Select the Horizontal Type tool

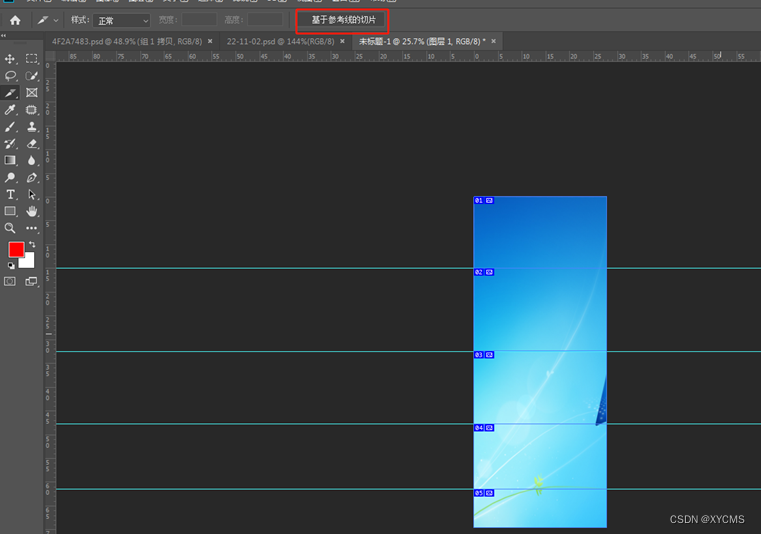point(10,194)
